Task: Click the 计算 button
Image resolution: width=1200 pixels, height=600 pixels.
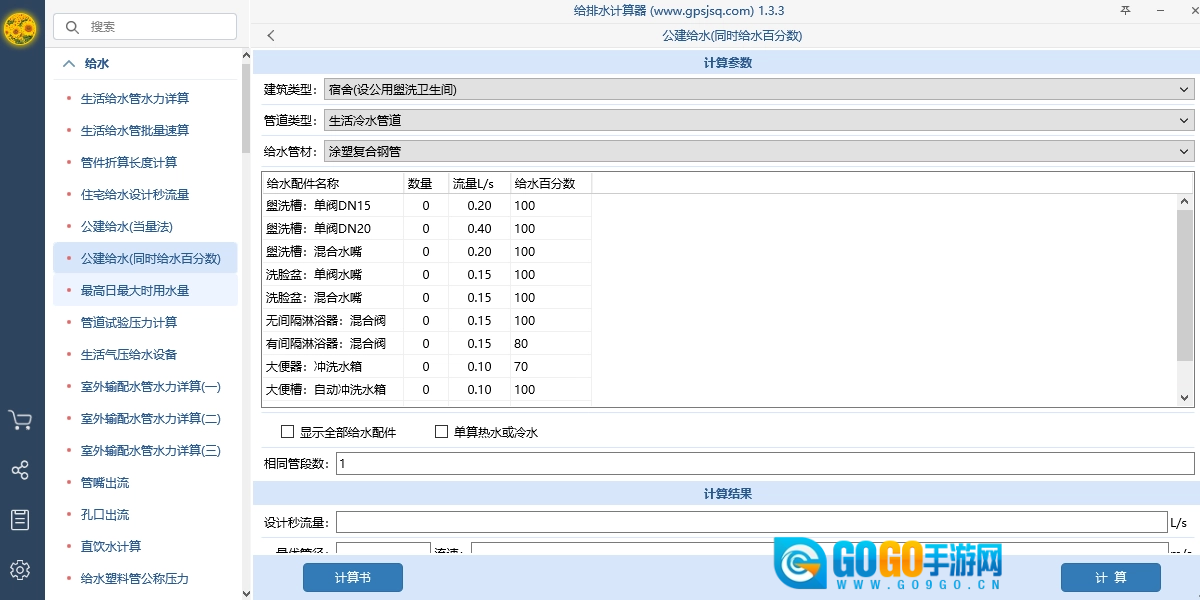Action: [x=1110, y=577]
